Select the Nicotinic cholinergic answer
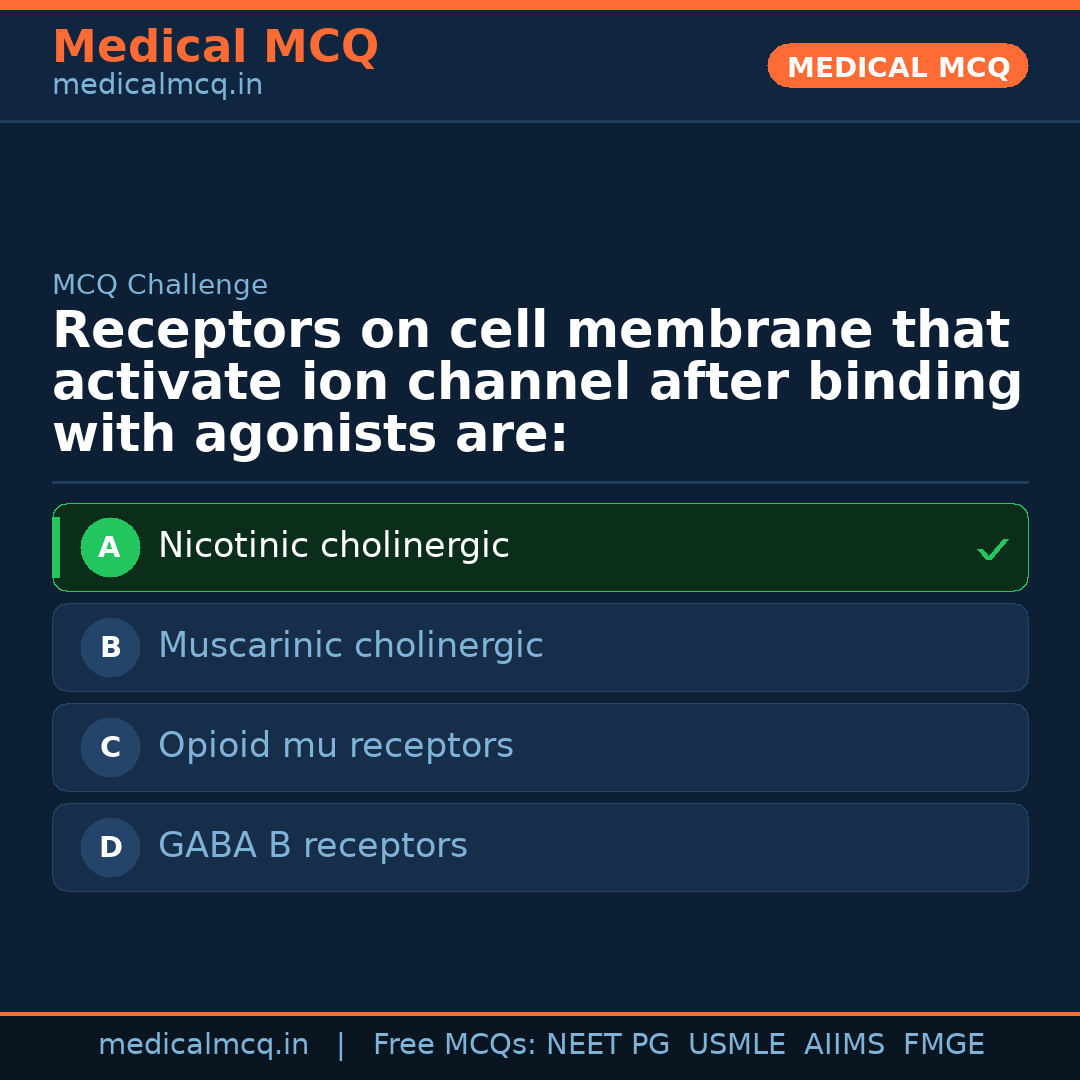This screenshot has height=1080, width=1080. (x=334, y=546)
